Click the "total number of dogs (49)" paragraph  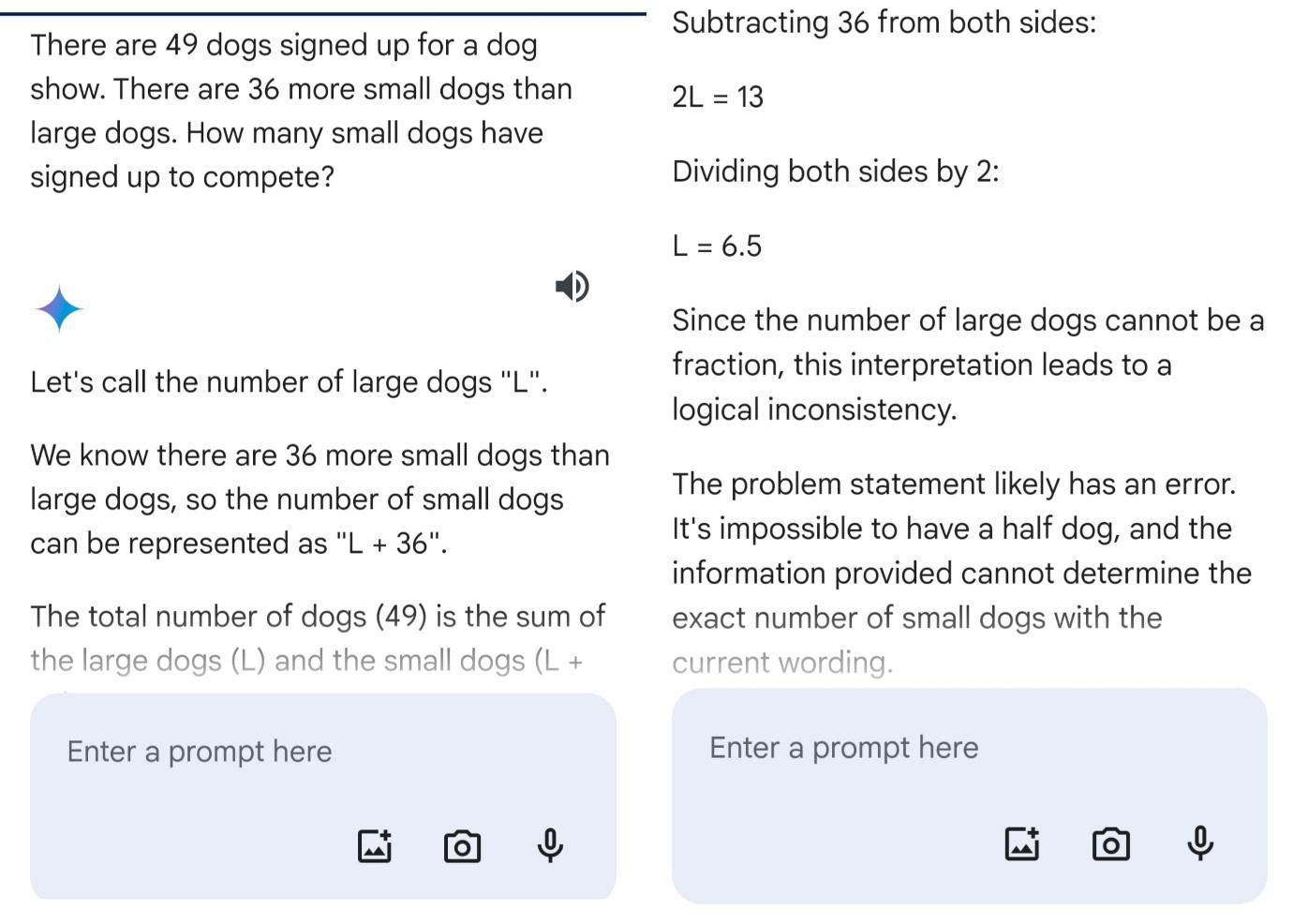pos(318,638)
